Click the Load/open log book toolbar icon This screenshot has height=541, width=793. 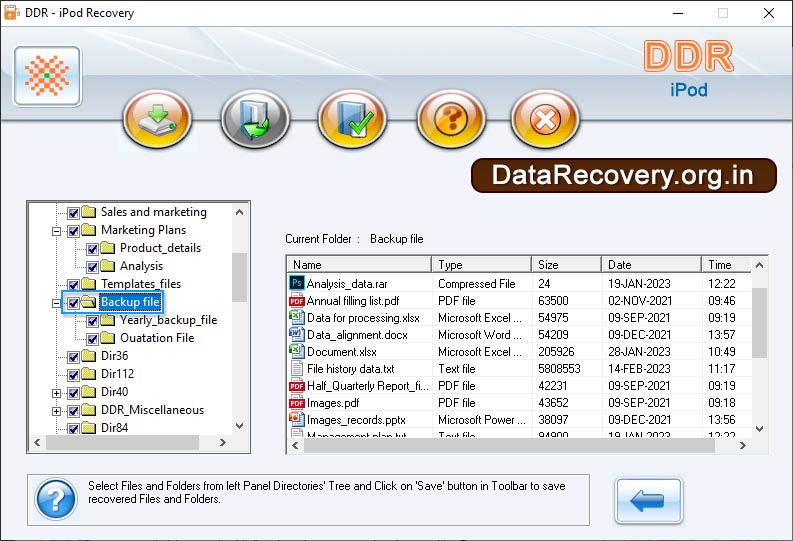coord(255,119)
